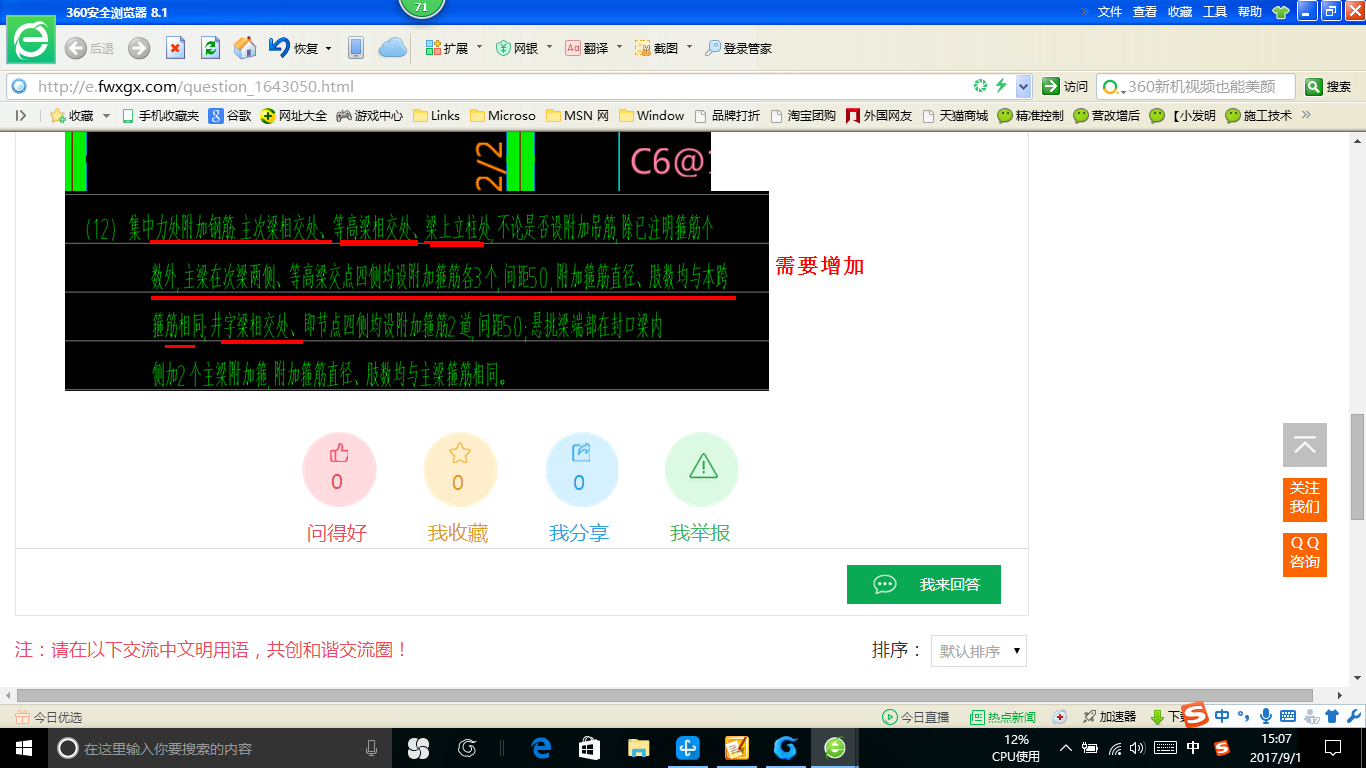Expand the 截图 dropdown arrow
This screenshot has width=1366, height=768.
point(689,47)
